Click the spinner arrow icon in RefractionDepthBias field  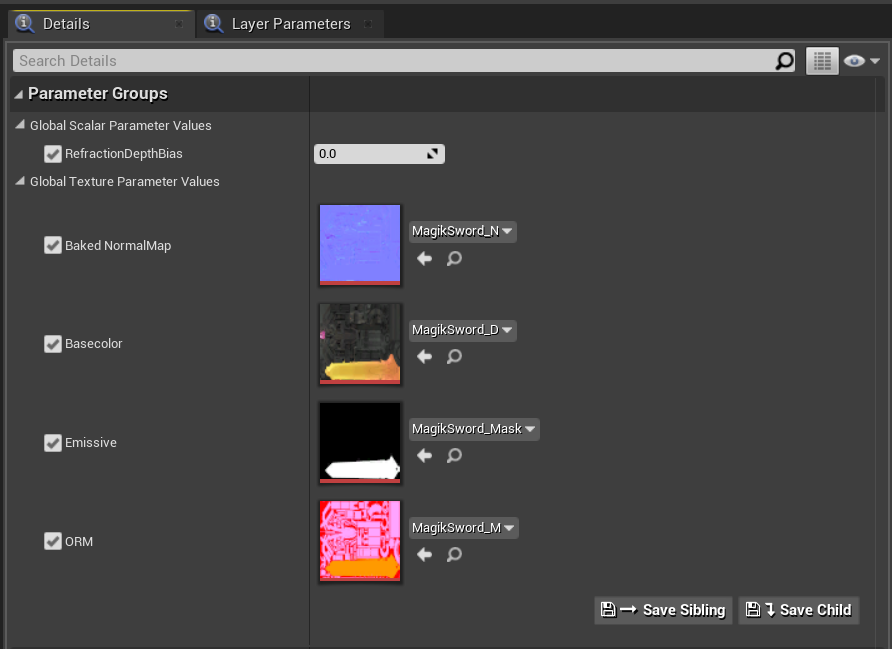point(433,154)
